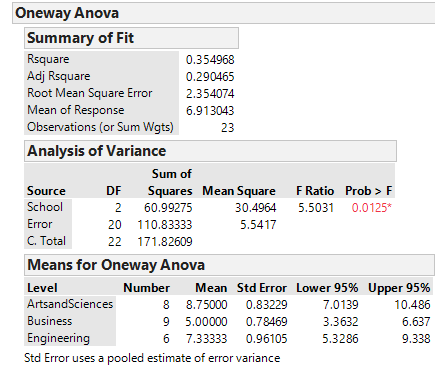Select the std error 0.96105
The image size is (435, 367).
coord(267,339)
